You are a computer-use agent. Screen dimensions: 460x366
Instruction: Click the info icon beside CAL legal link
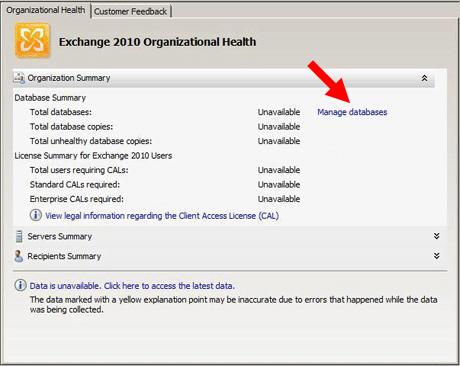click(36, 215)
